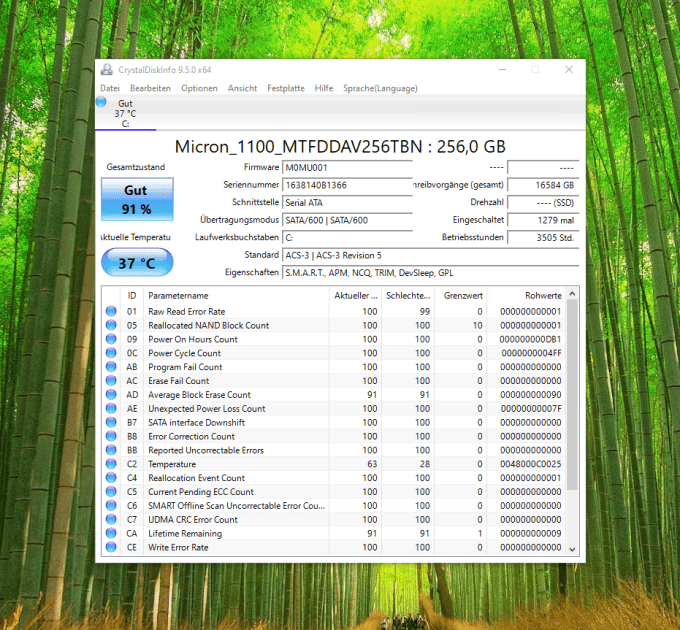Open the Datei menu
The height and width of the screenshot is (630, 680).
(x=110, y=88)
